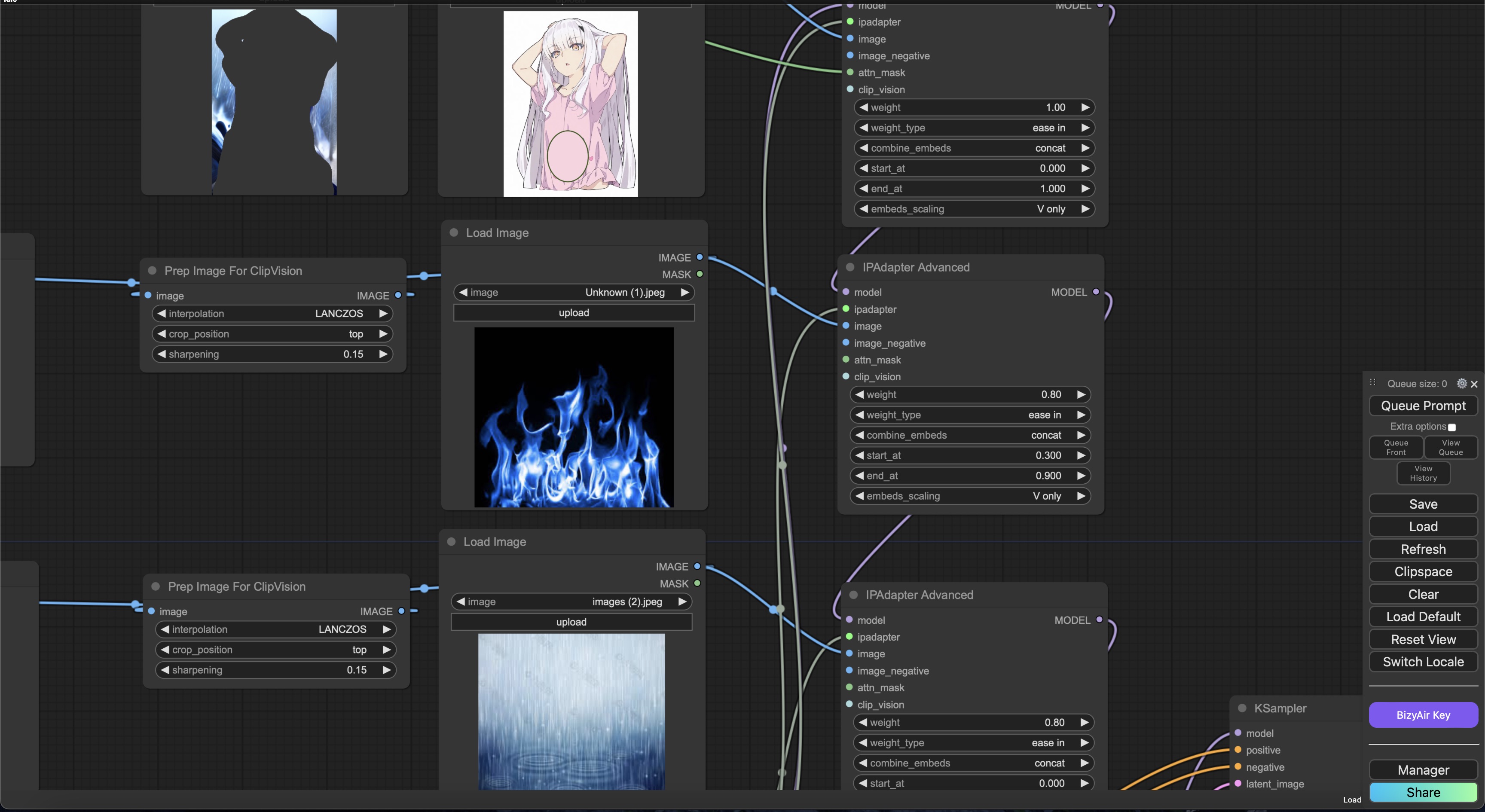Click the Load button in side menu

coord(1423,527)
